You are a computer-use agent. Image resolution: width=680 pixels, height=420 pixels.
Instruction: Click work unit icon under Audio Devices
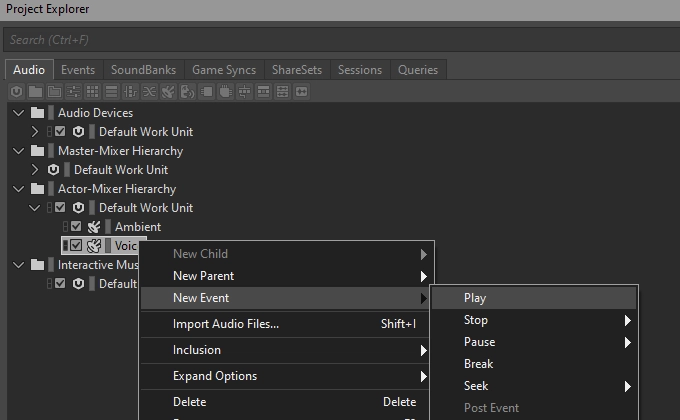pyautogui.click(x=78, y=131)
